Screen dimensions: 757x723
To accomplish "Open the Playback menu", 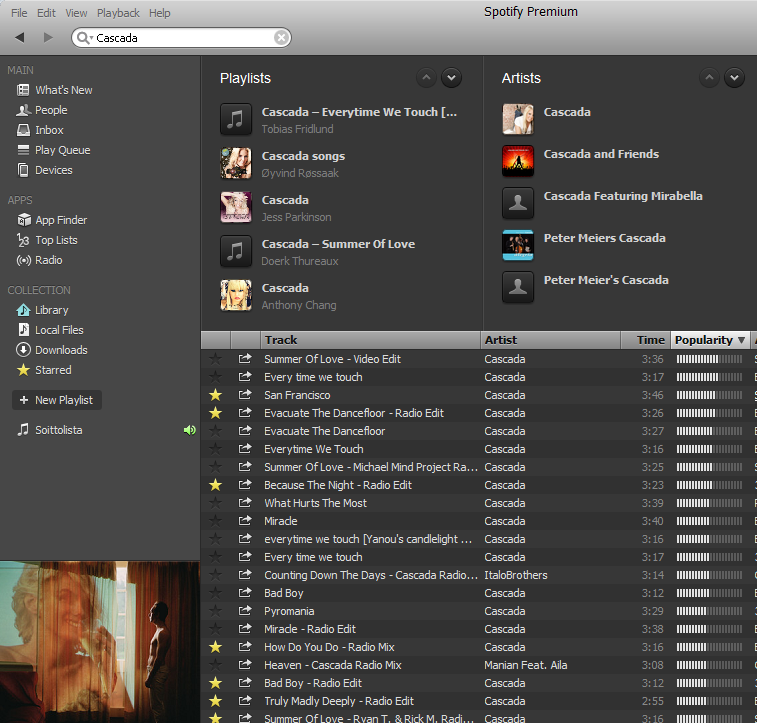I will coord(118,13).
